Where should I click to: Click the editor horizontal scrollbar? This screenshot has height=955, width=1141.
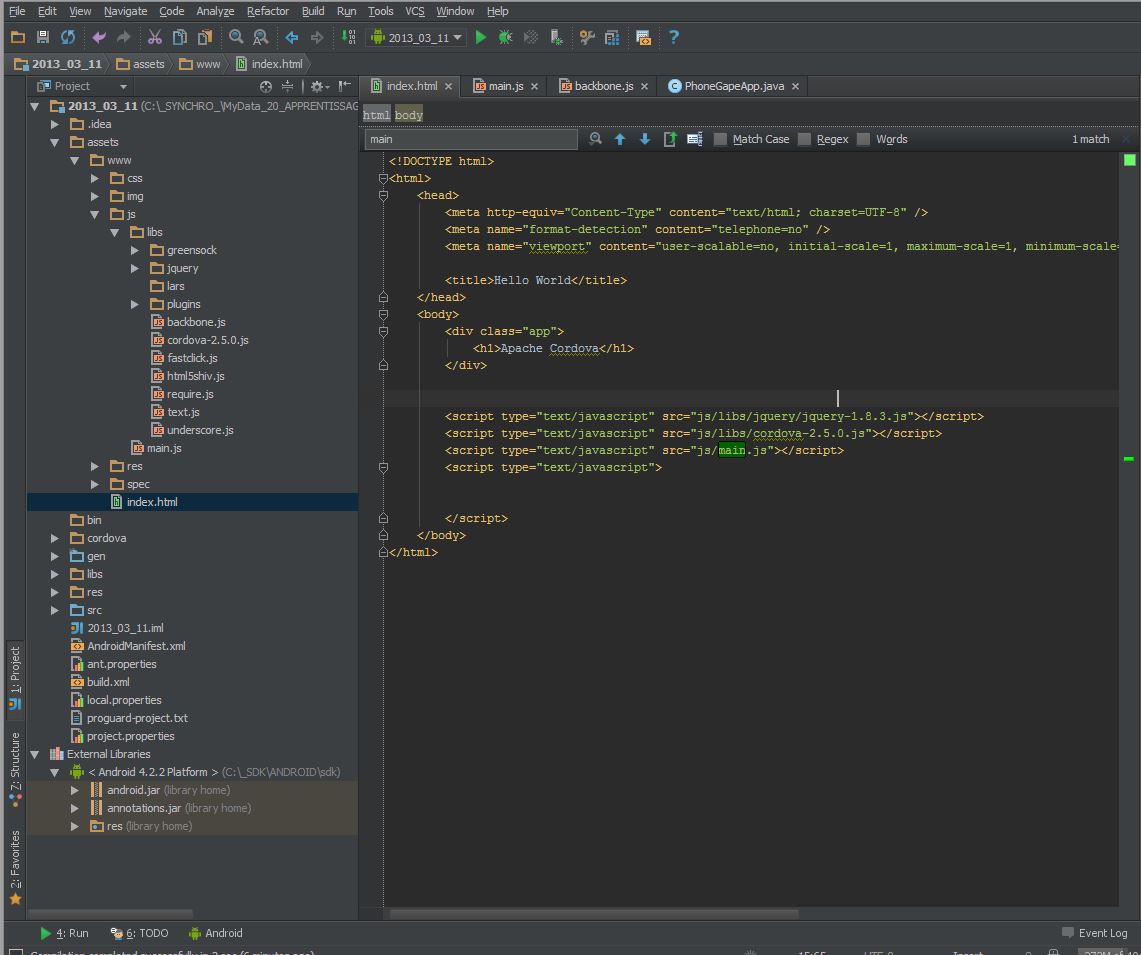tap(594, 914)
